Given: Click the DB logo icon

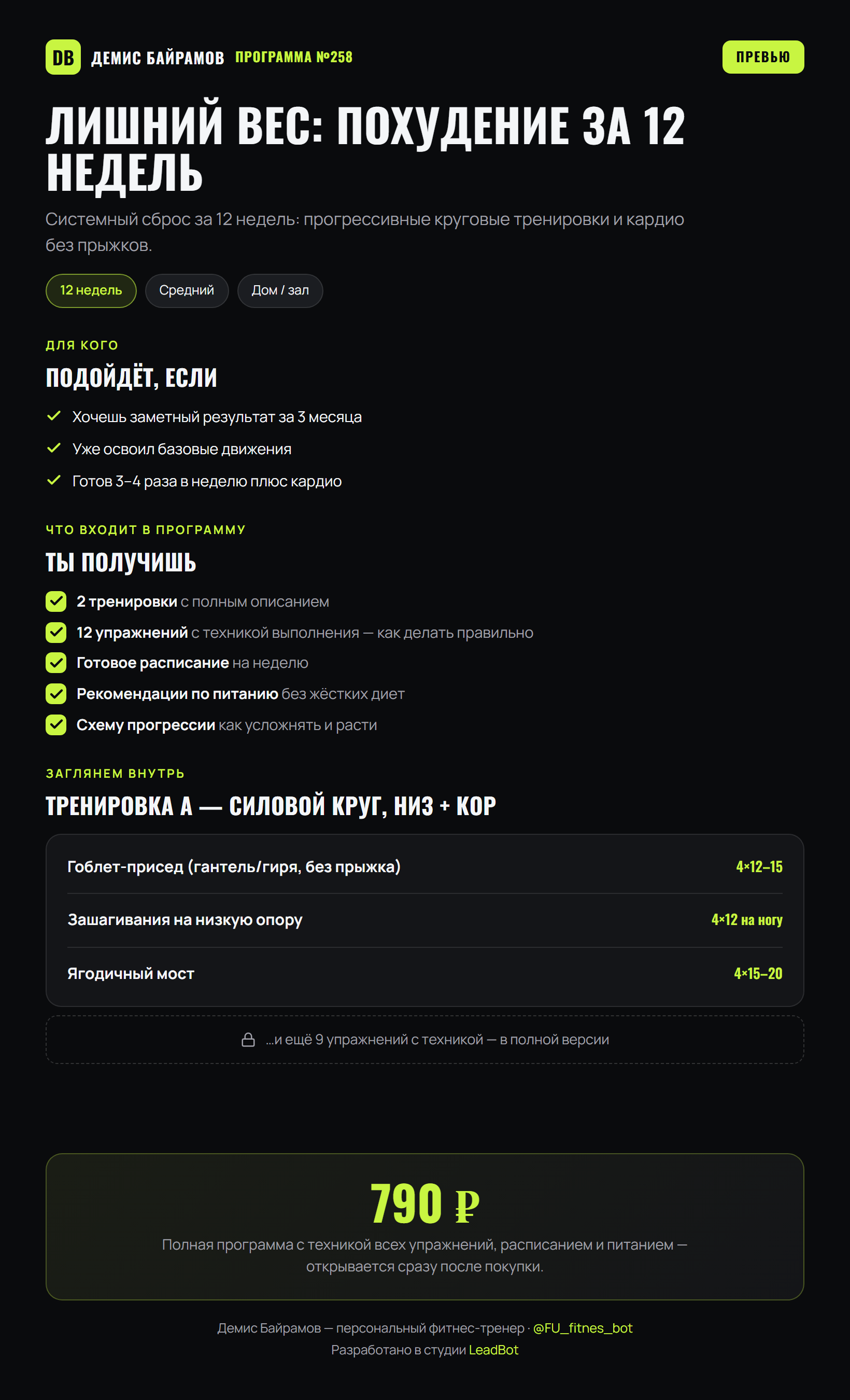Looking at the screenshot, I should click(63, 57).
